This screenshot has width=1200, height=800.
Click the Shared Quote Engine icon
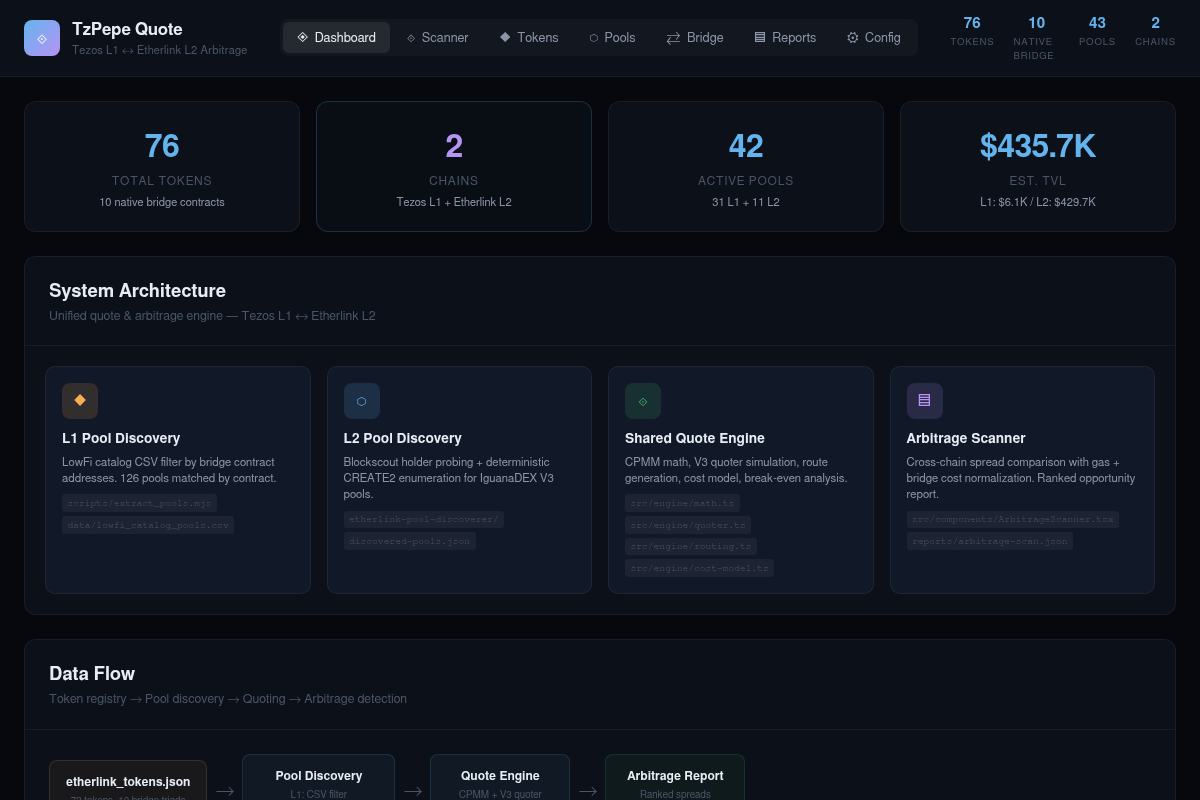pyautogui.click(x=643, y=401)
